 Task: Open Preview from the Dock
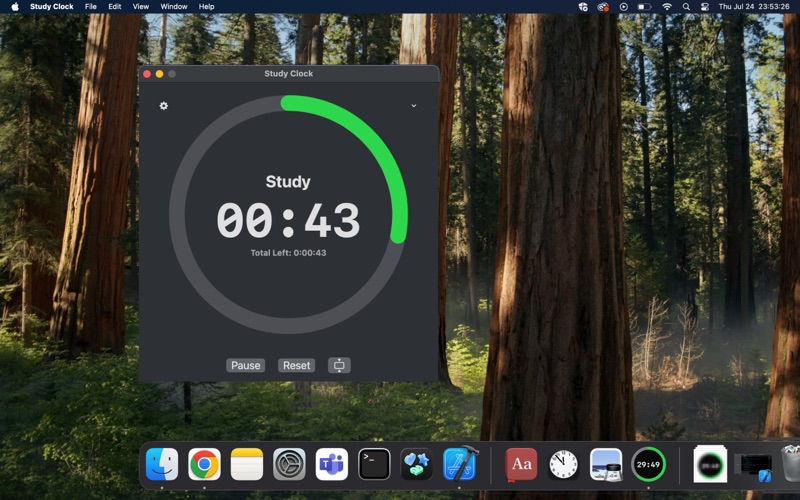click(606, 464)
